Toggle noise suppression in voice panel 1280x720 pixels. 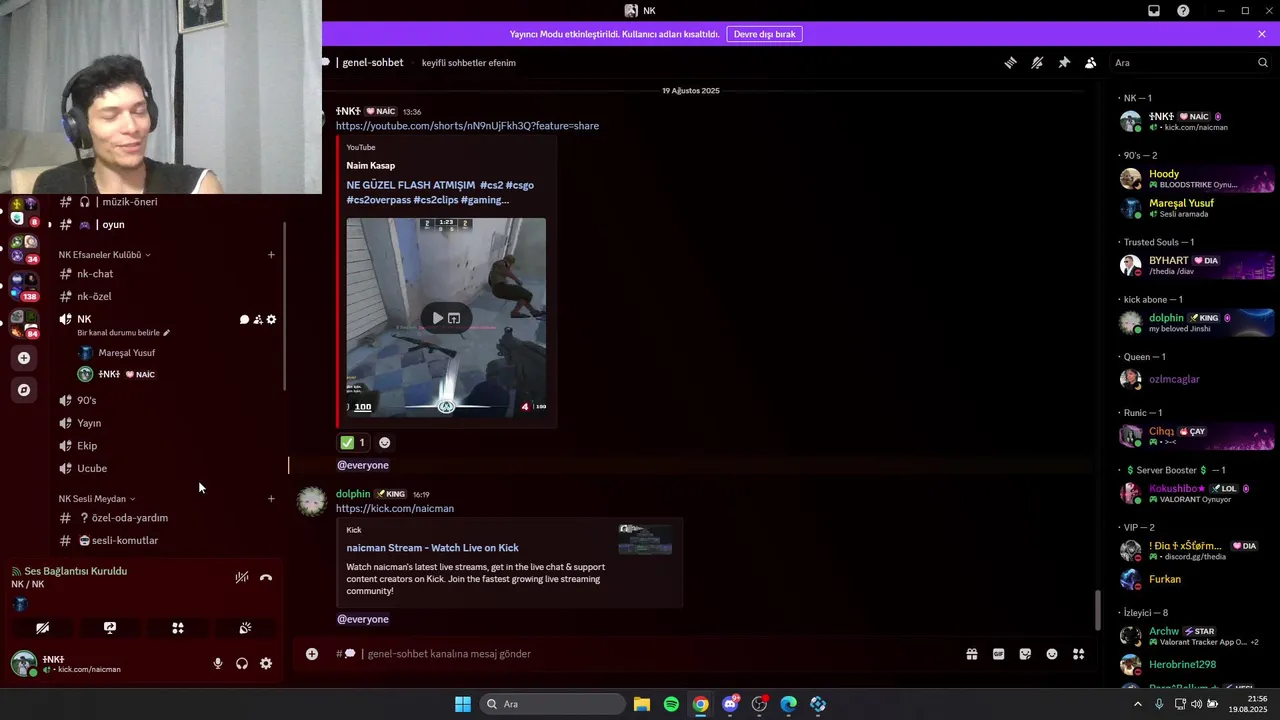(242, 578)
